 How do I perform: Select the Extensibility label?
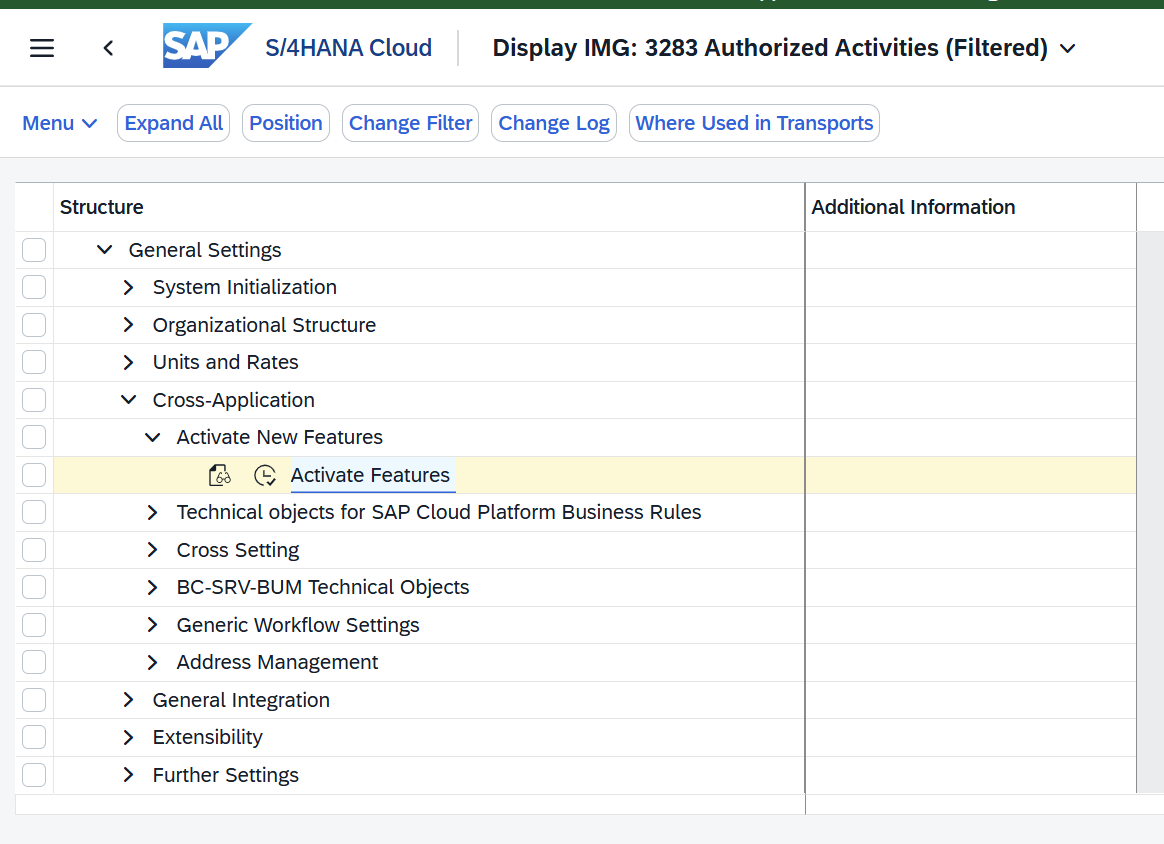207,737
